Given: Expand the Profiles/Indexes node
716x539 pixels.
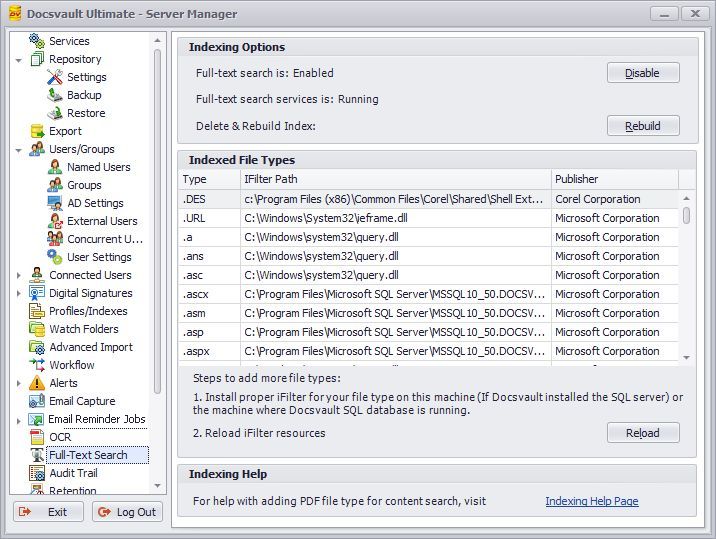Looking at the screenshot, I should point(19,311).
